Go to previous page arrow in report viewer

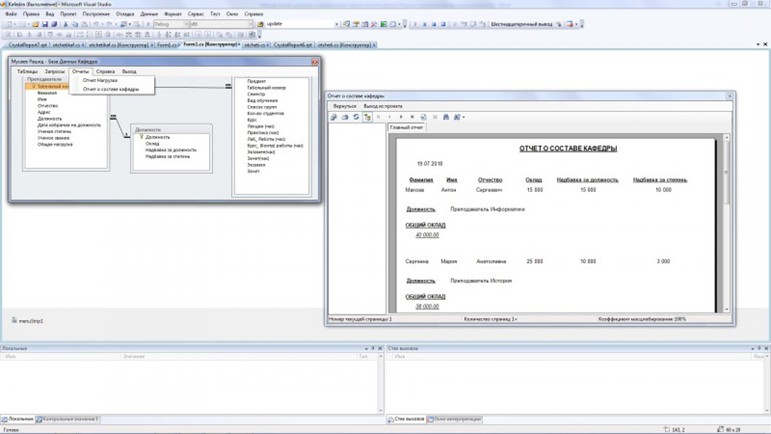[x=389, y=117]
